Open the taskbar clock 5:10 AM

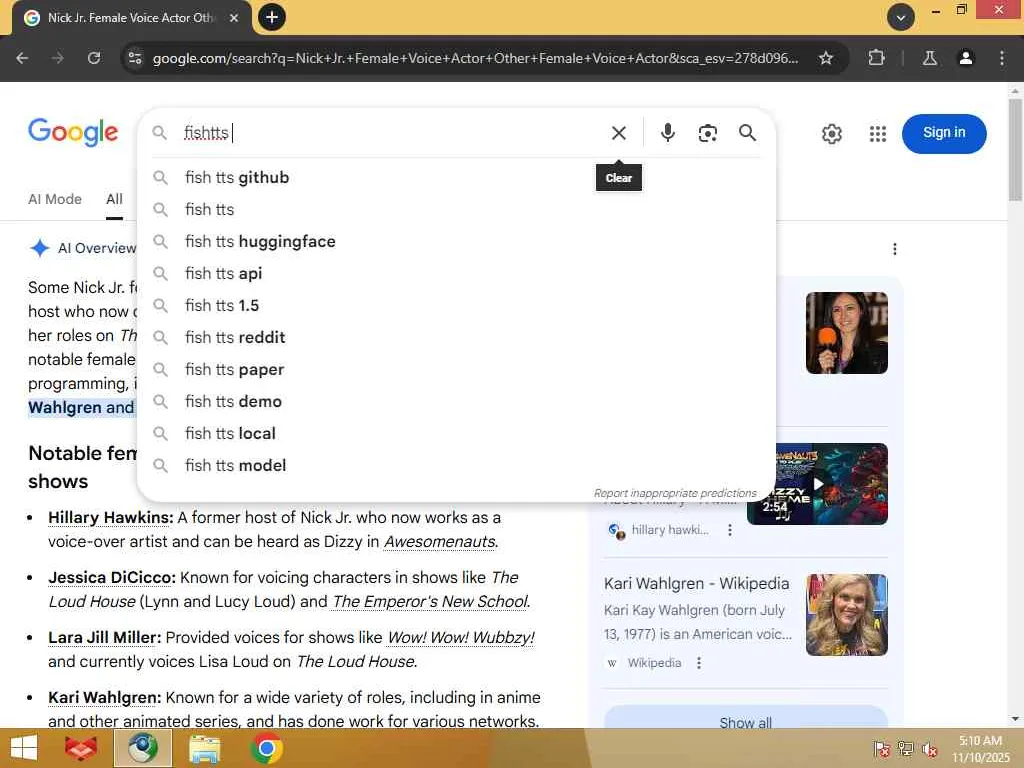click(x=980, y=749)
